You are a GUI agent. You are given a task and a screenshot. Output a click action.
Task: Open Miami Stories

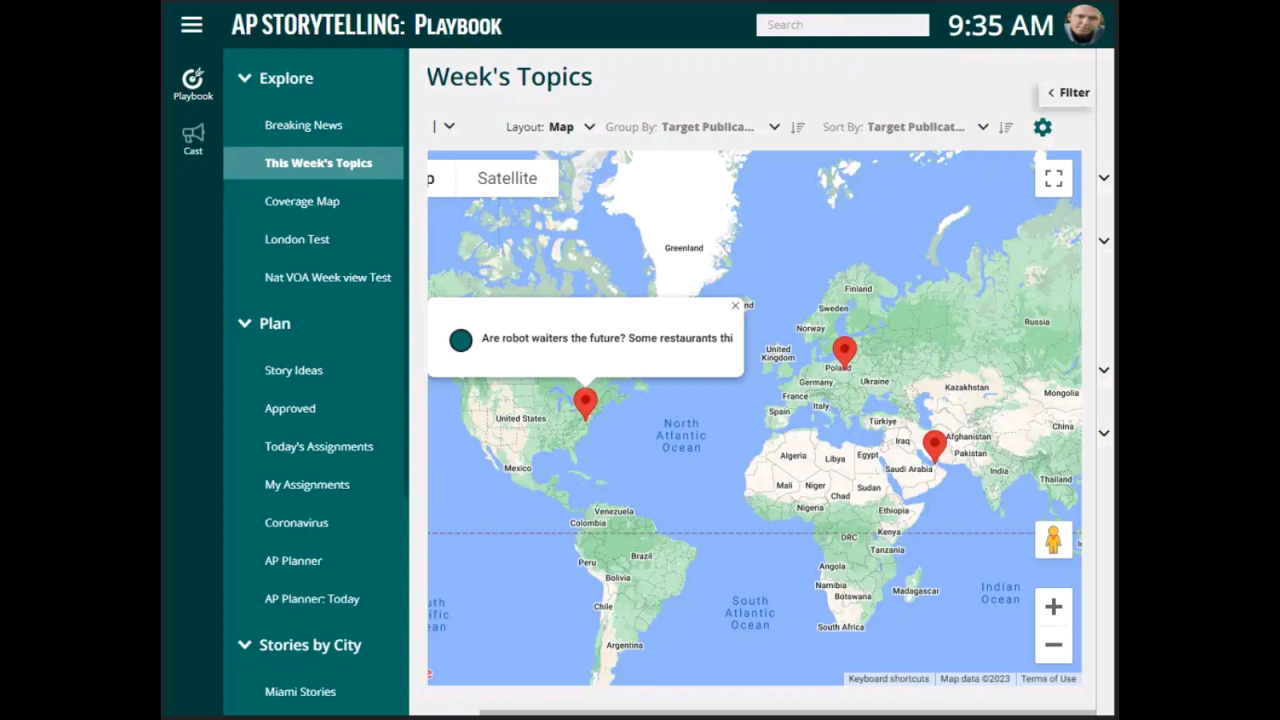300,691
